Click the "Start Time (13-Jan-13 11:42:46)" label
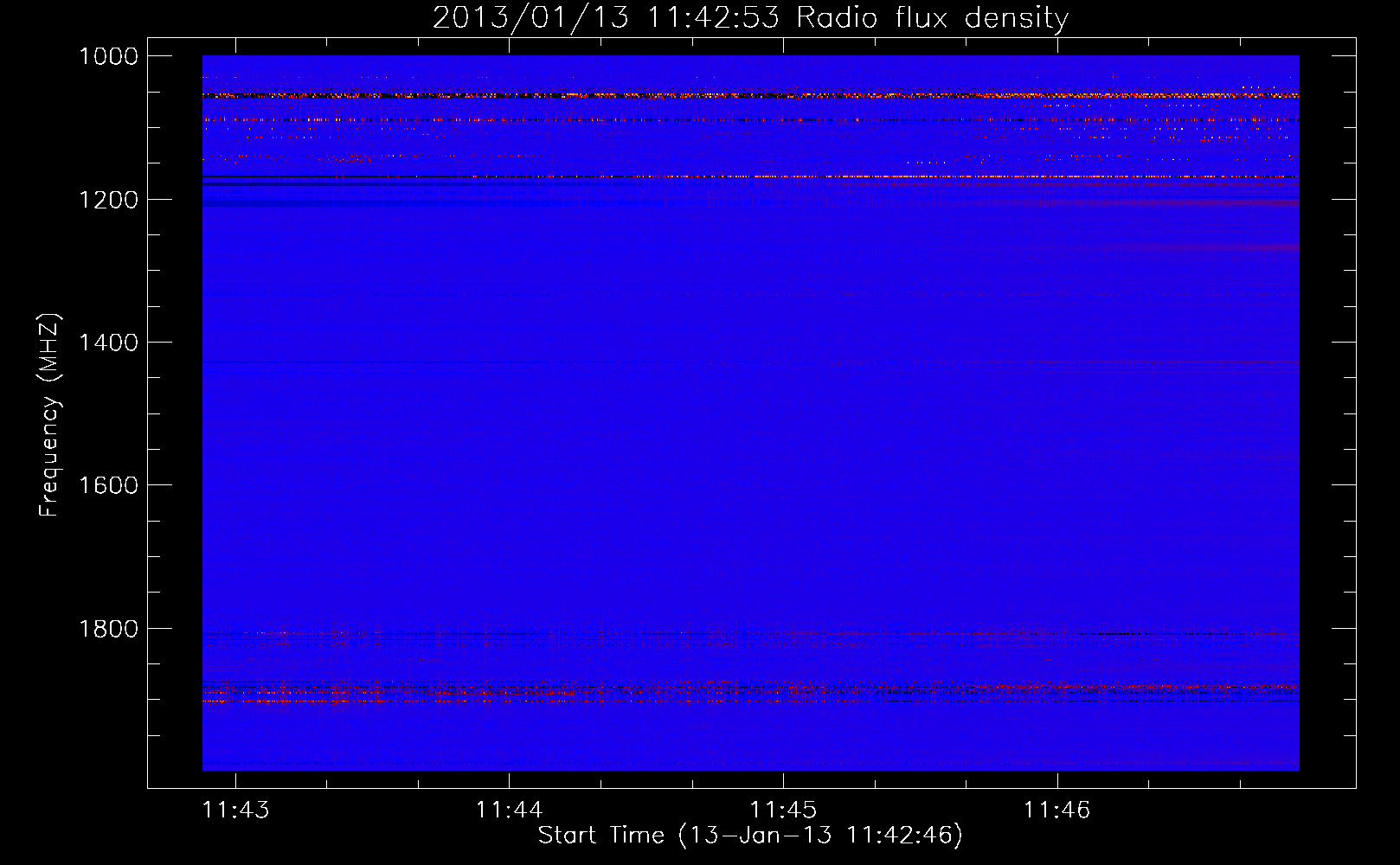The height and width of the screenshot is (865, 1400). (750, 836)
